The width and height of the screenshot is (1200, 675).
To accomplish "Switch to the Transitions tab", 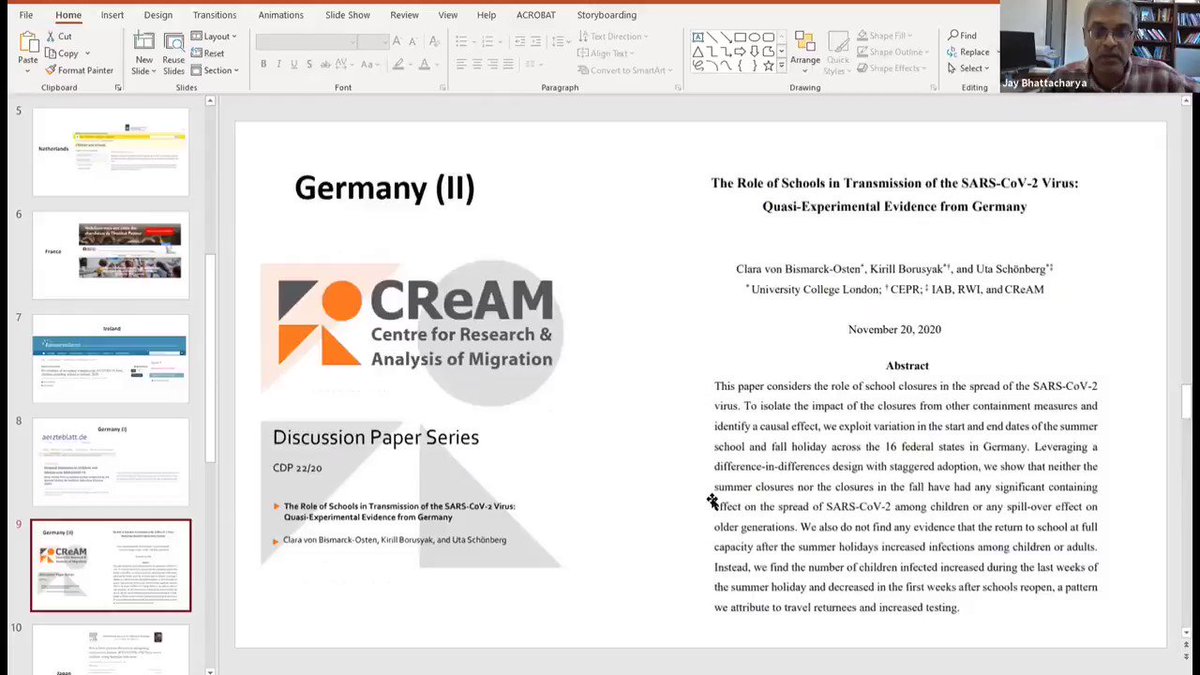I will [214, 15].
